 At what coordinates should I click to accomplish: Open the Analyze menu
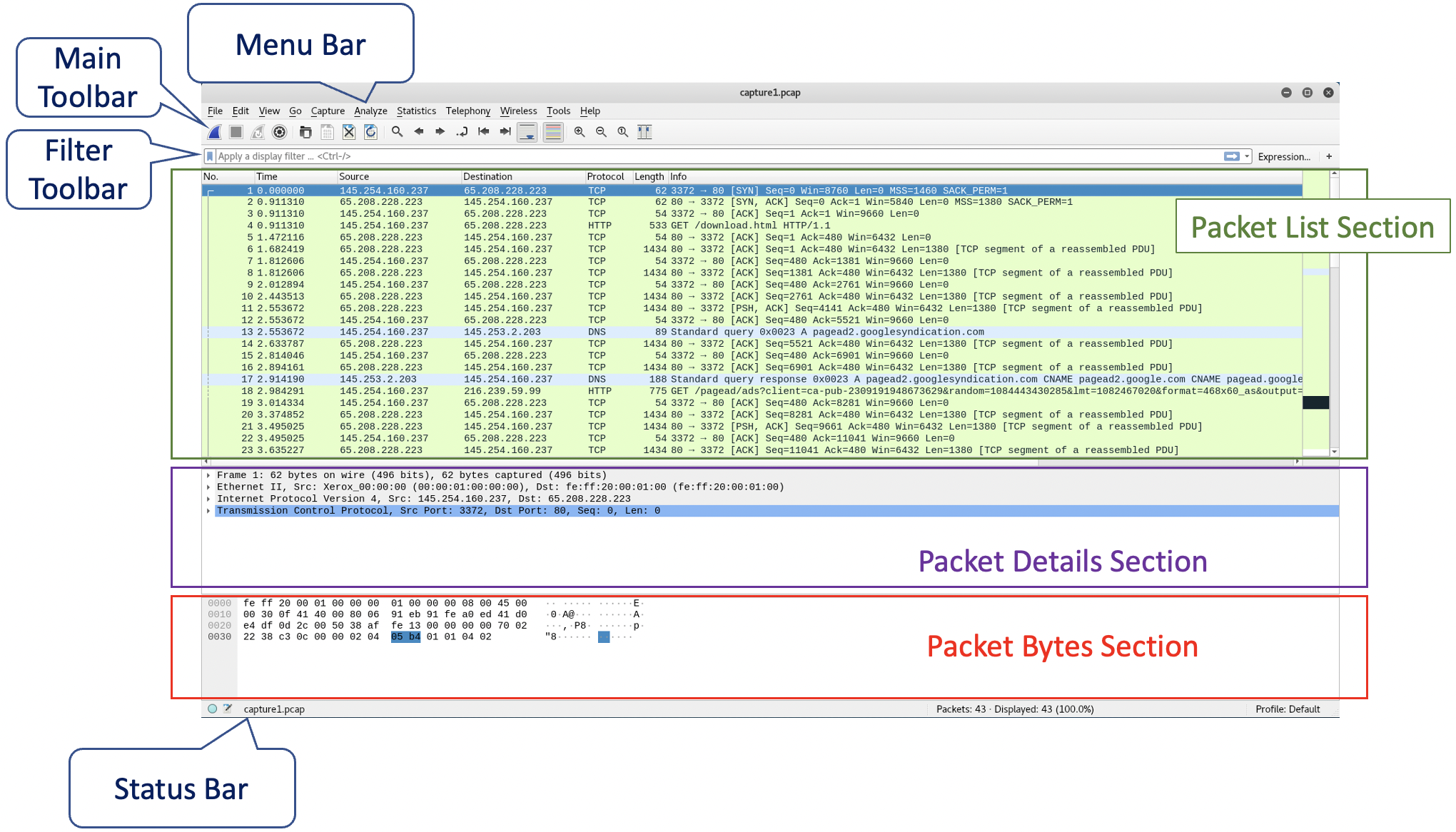pyautogui.click(x=370, y=111)
